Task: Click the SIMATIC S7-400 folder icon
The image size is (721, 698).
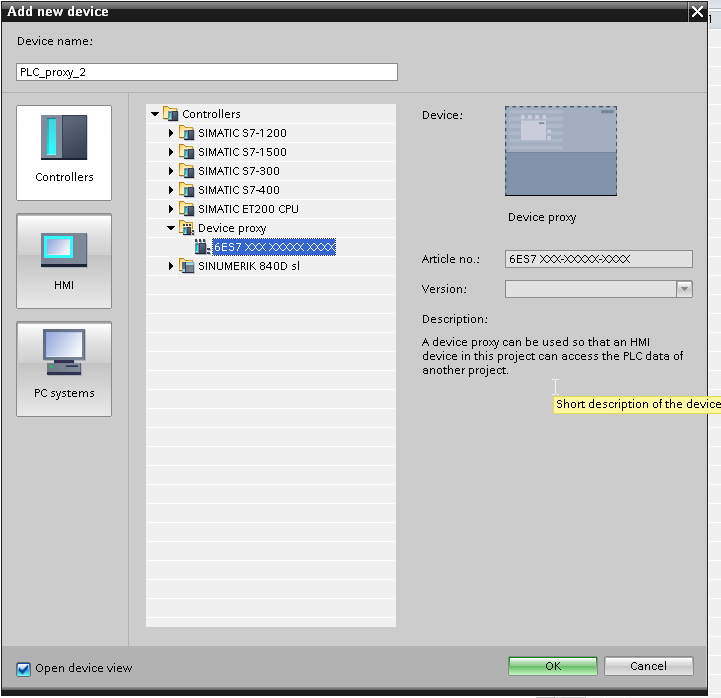Action: point(187,190)
